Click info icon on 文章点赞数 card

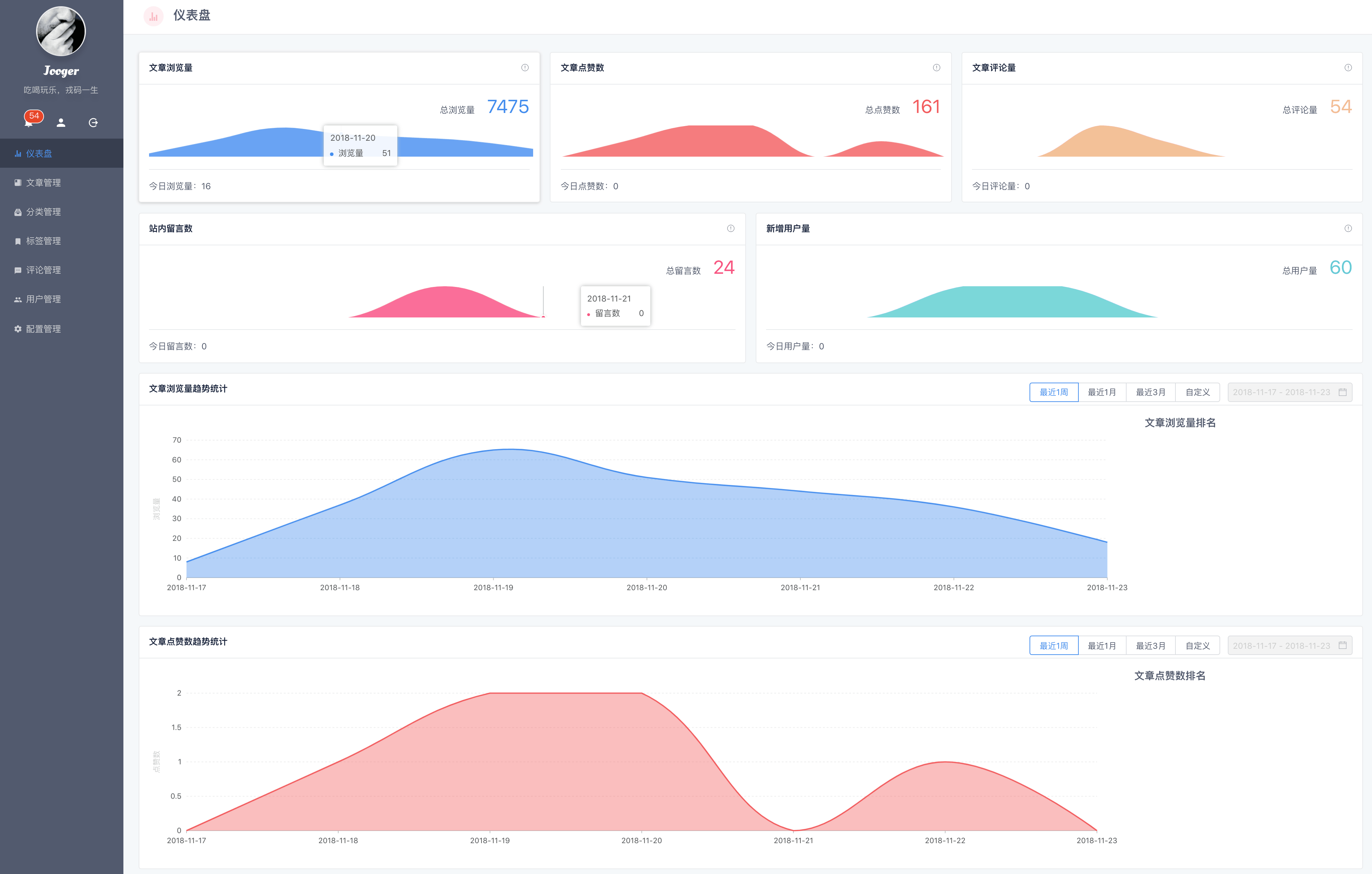(936, 68)
